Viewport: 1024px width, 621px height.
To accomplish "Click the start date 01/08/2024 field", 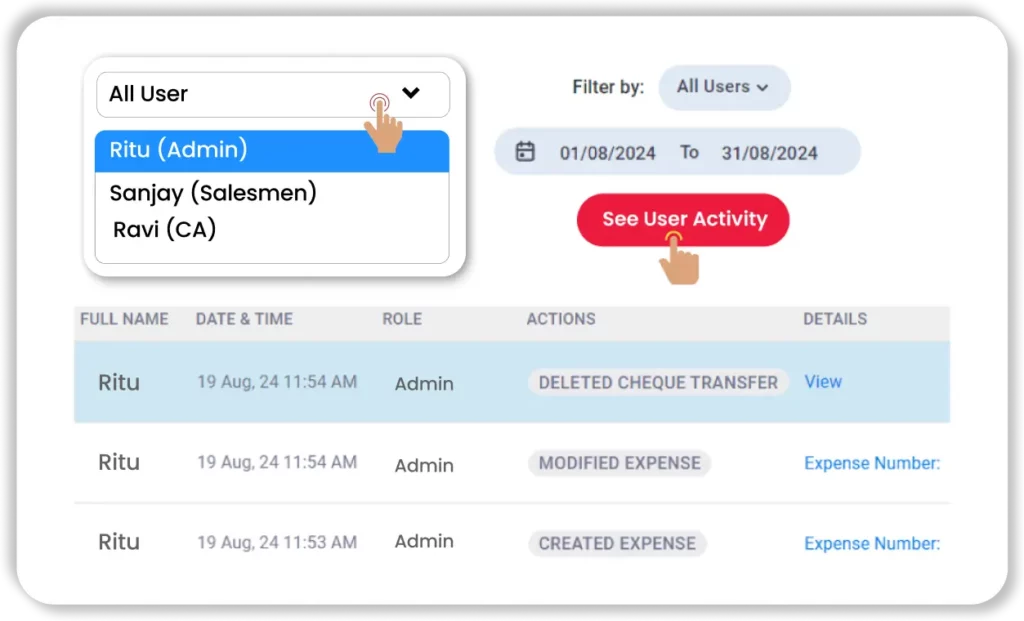I will tap(607, 153).
